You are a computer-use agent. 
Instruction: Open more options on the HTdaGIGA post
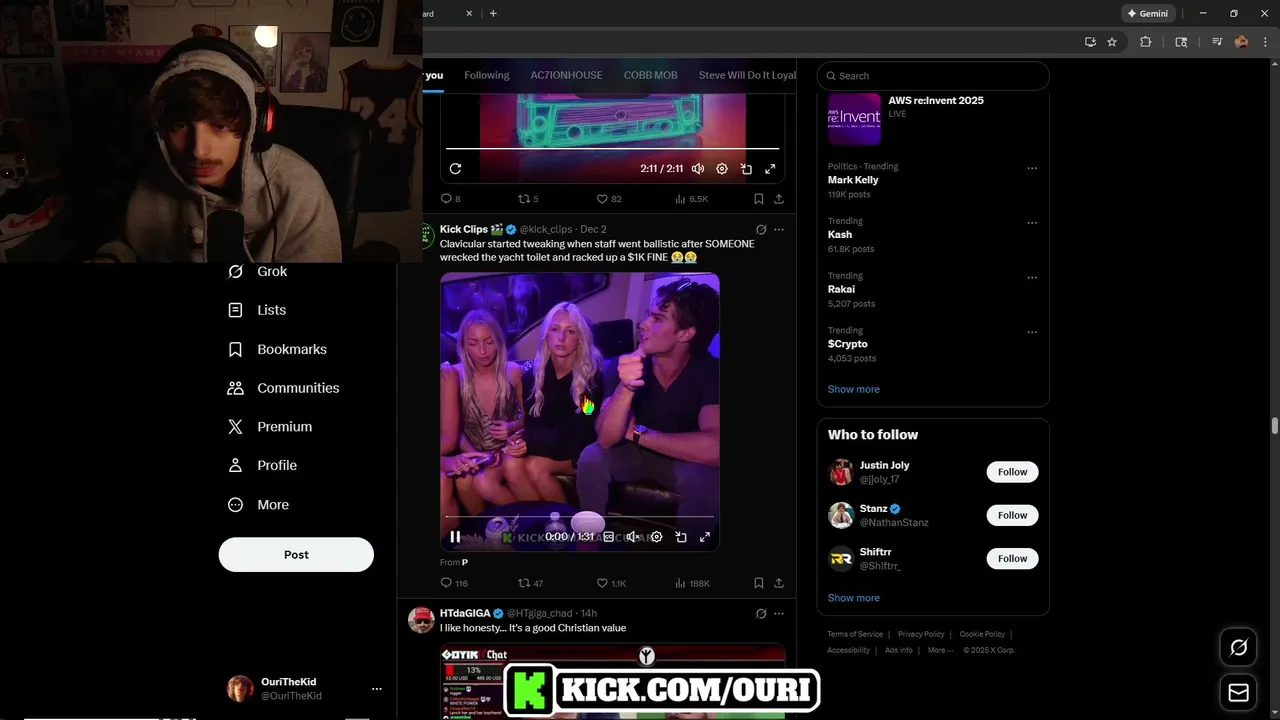[x=779, y=613]
